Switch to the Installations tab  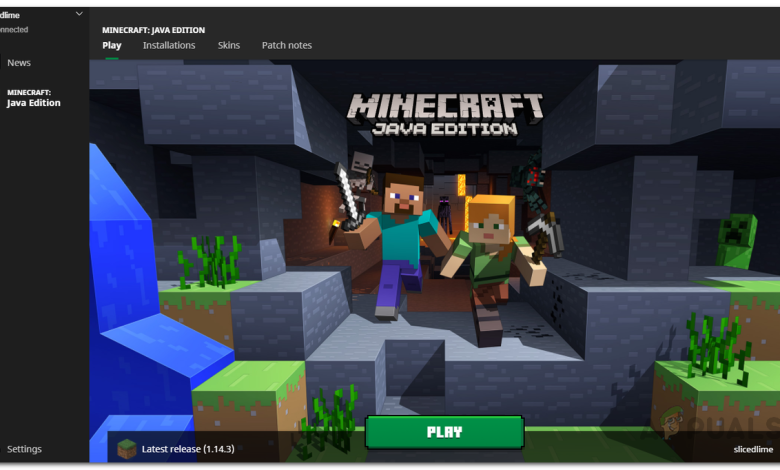pyautogui.click(x=169, y=45)
